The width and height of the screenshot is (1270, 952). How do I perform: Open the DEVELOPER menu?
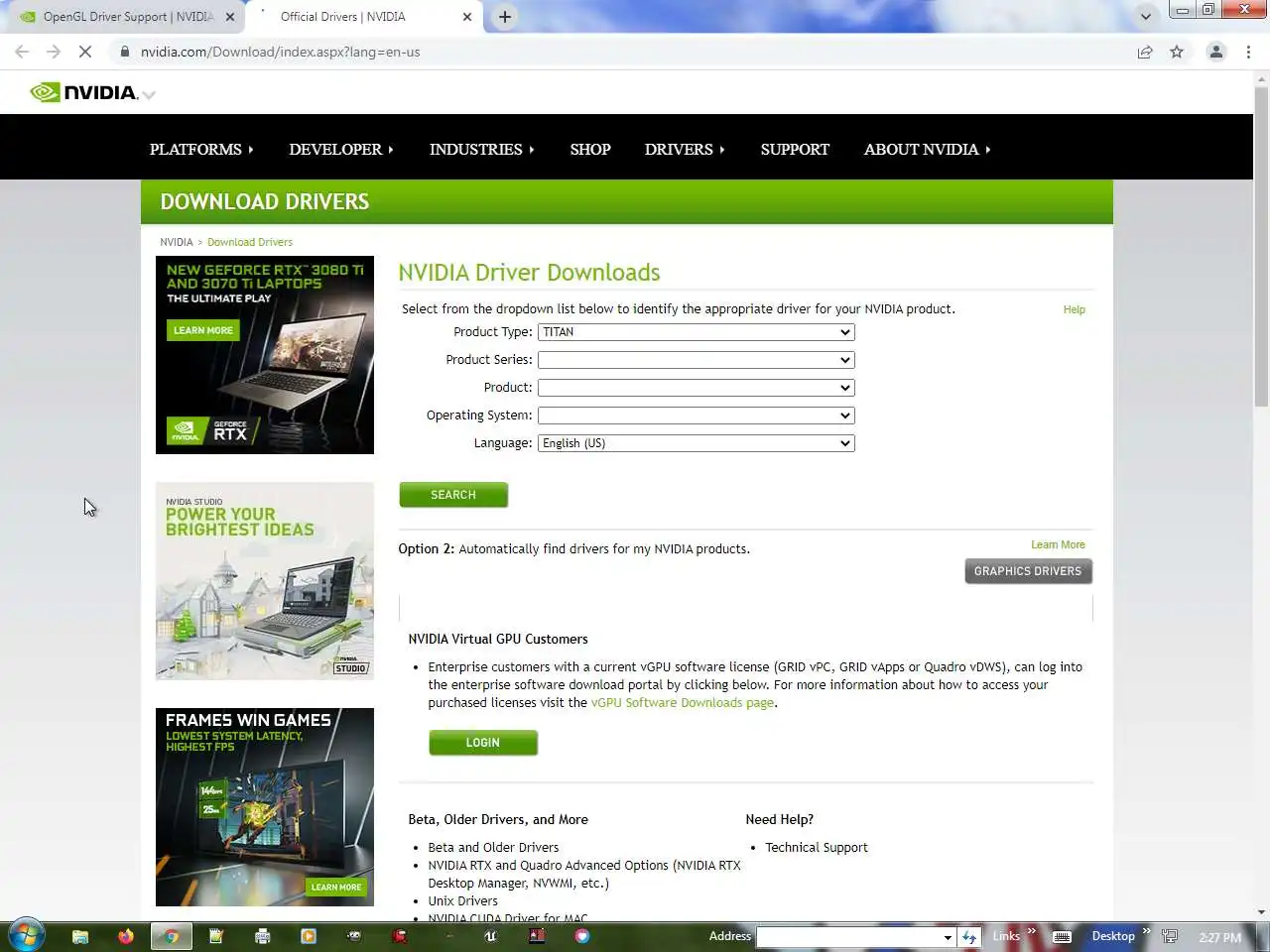[341, 149]
